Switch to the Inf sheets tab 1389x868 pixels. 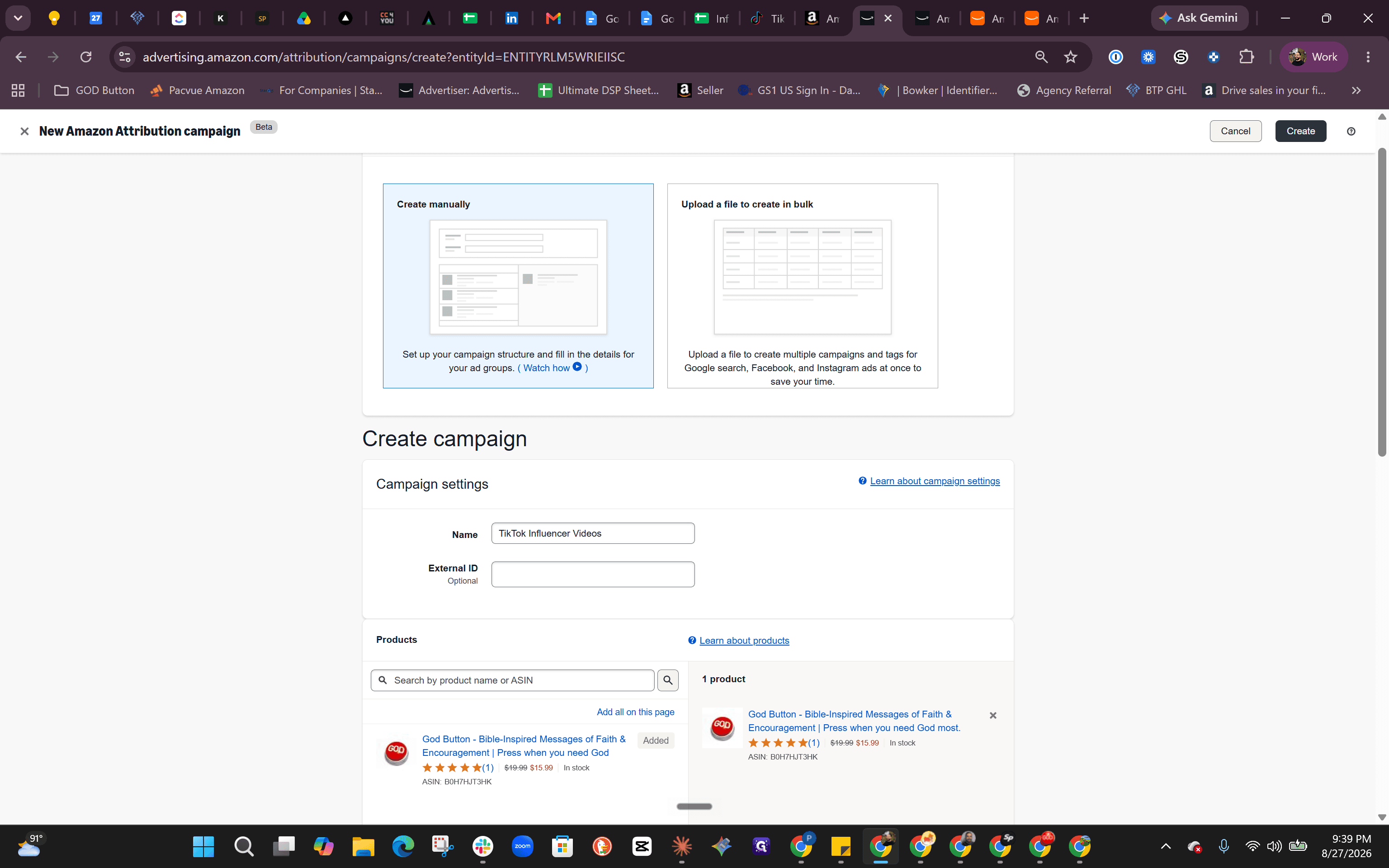click(x=712, y=19)
